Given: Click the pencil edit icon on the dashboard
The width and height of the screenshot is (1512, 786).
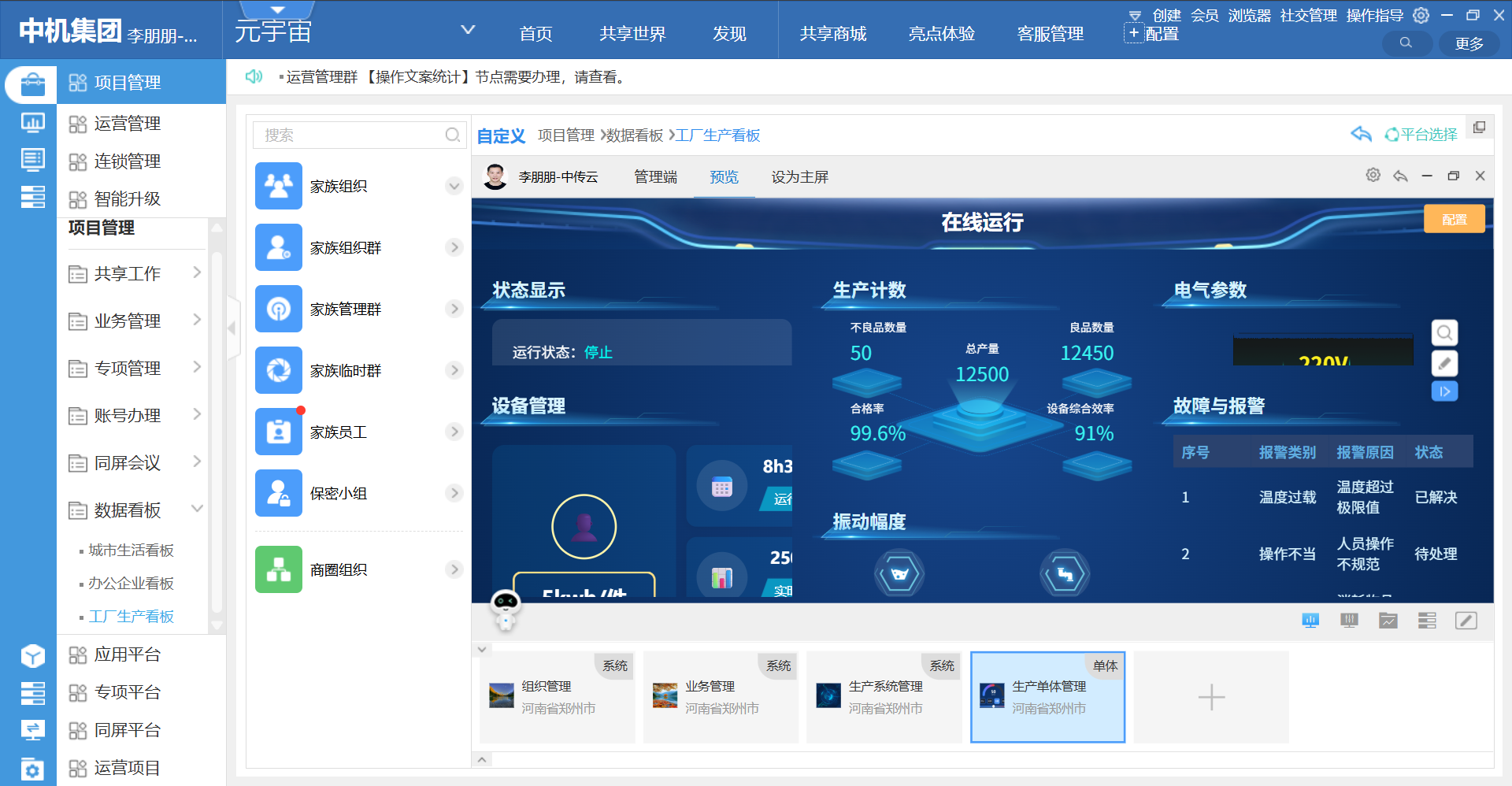Looking at the screenshot, I should point(1443,363).
